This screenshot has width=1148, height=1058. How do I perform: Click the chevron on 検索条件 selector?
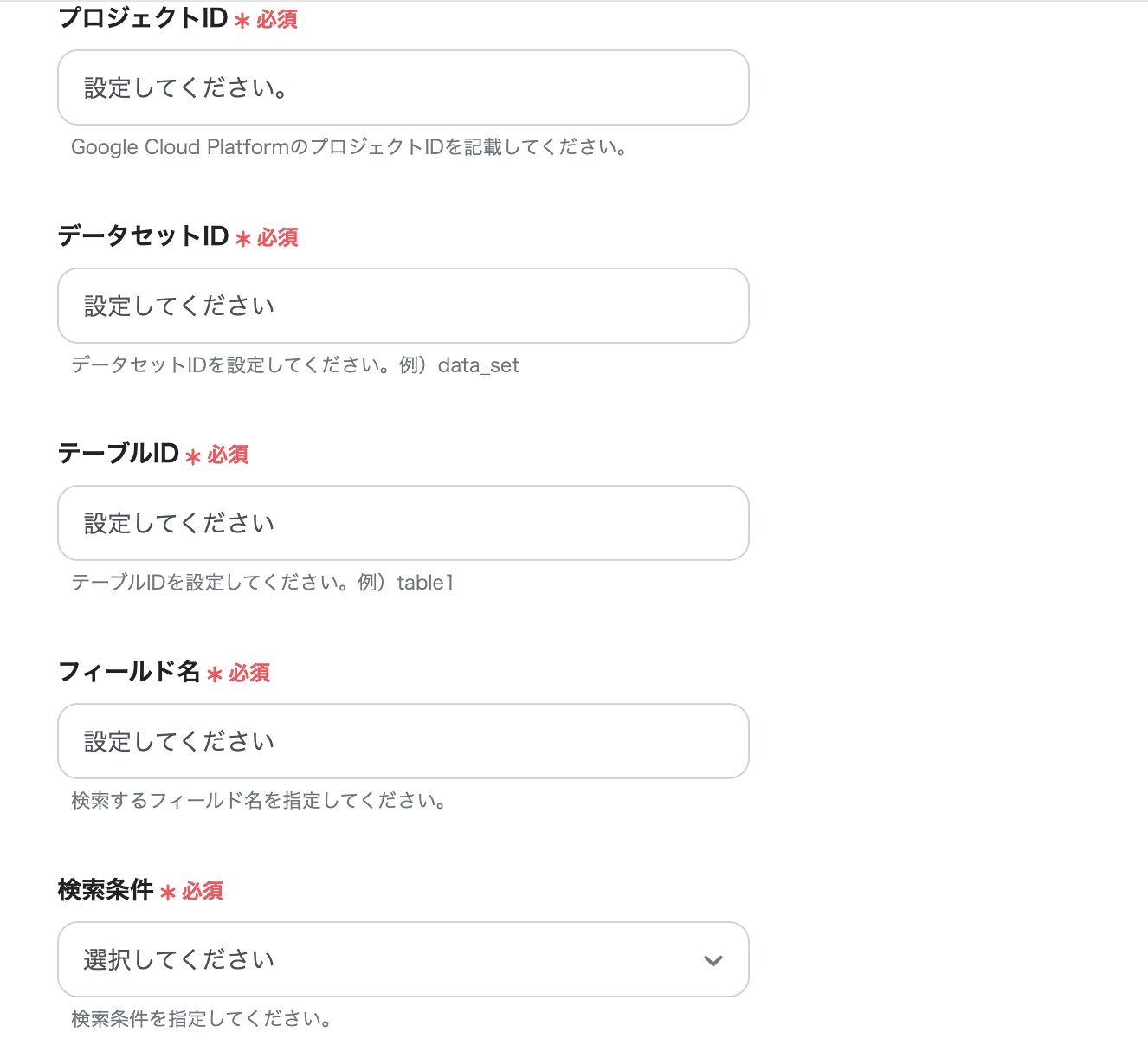click(712, 959)
